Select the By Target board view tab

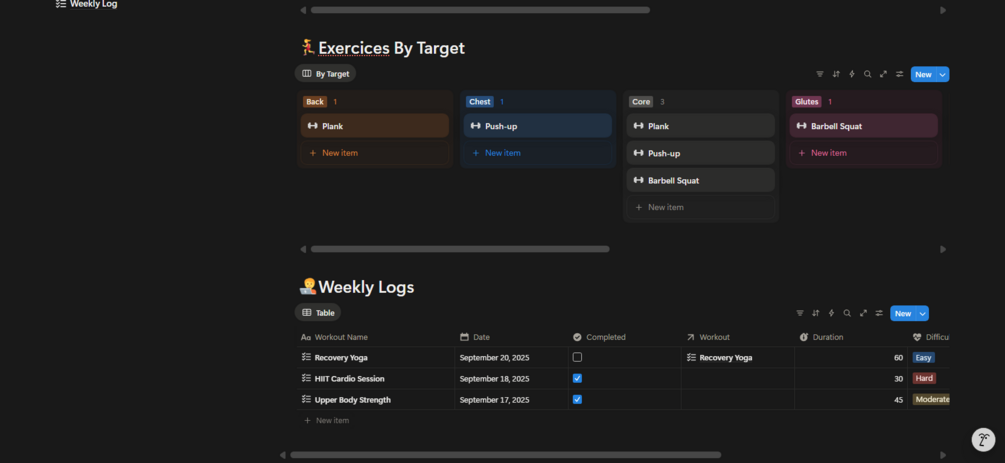pyautogui.click(x=325, y=74)
